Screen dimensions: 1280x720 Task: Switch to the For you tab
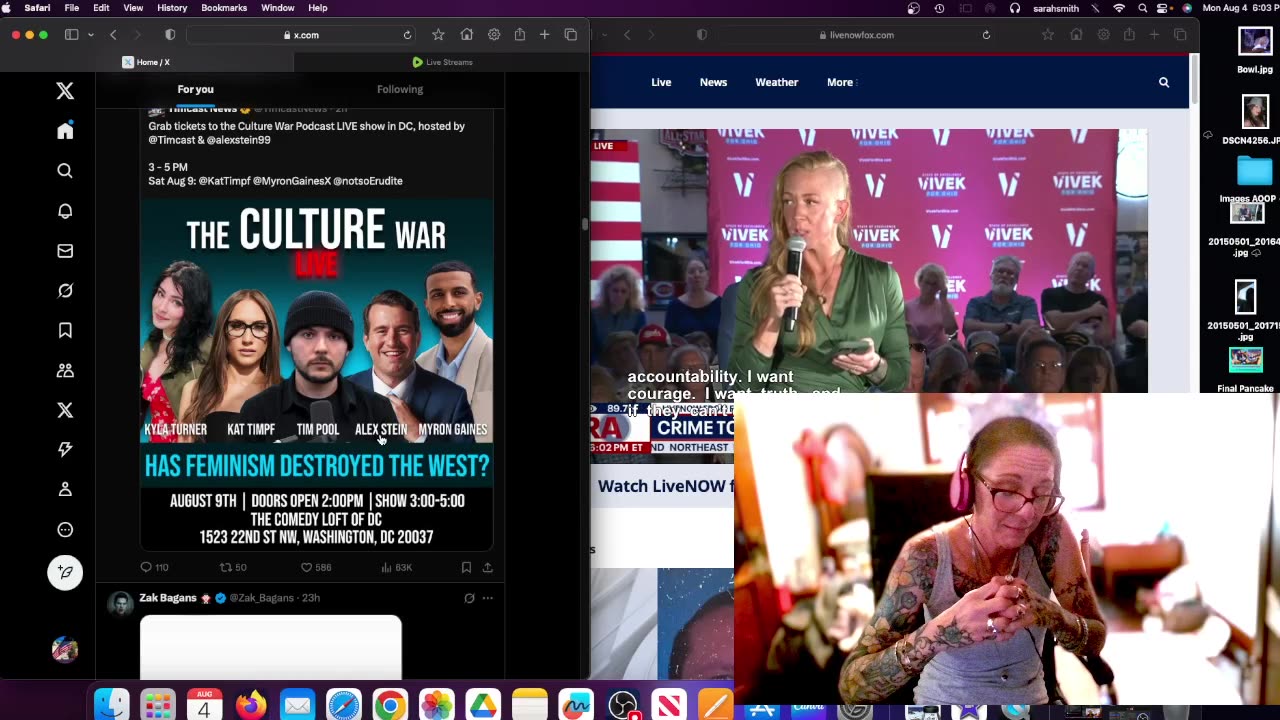[196, 89]
